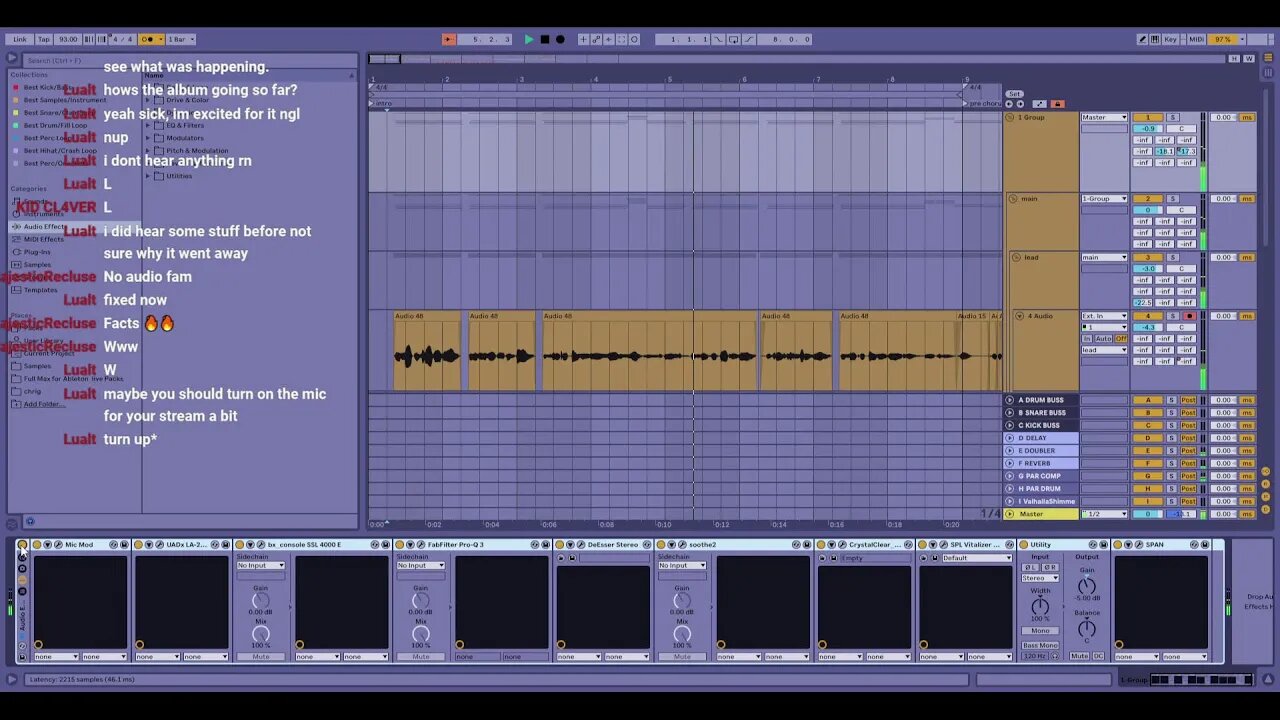Toggle Post button on A DRUM BUSS return
This screenshot has height=720, width=1280.
(x=1188, y=400)
